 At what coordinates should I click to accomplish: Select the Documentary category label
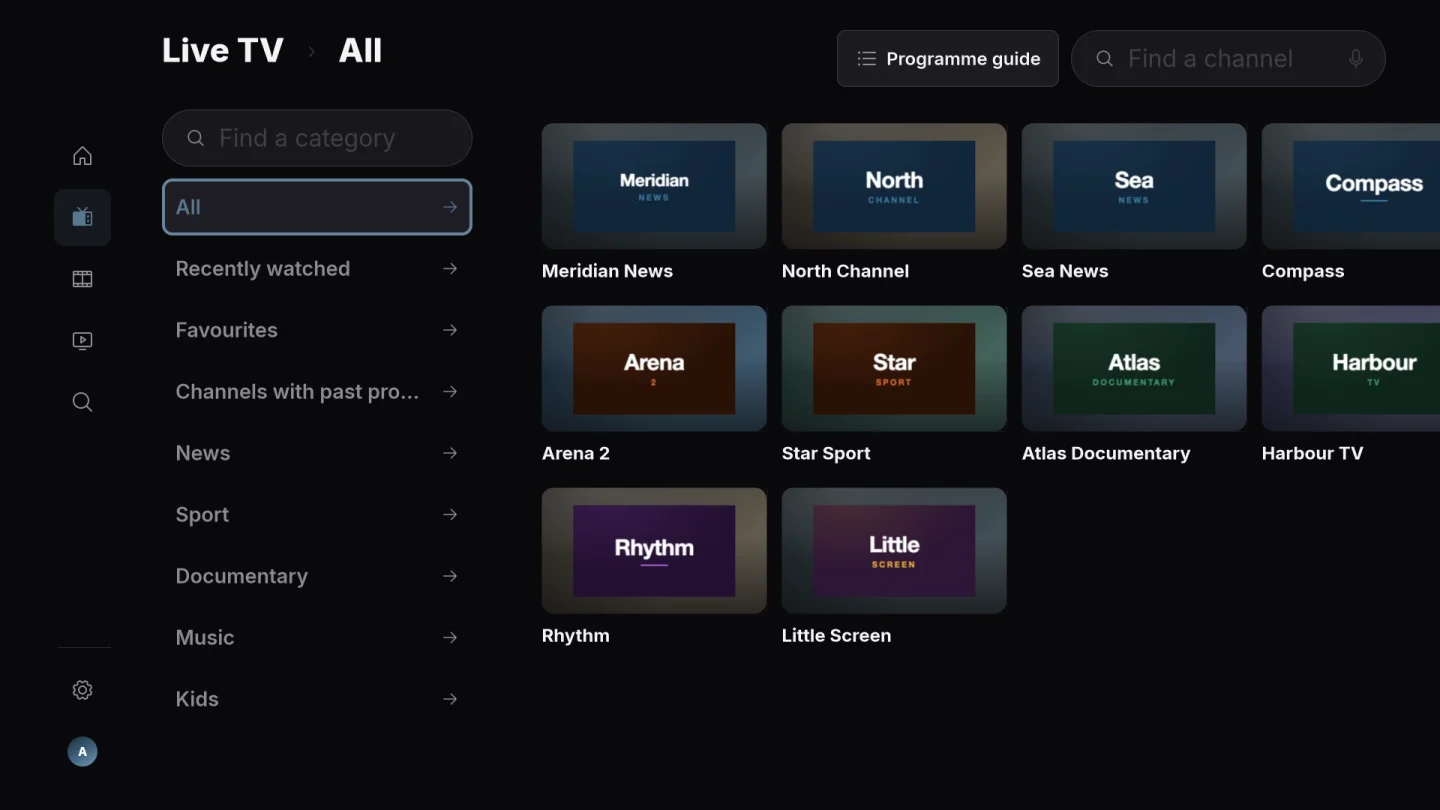point(242,576)
